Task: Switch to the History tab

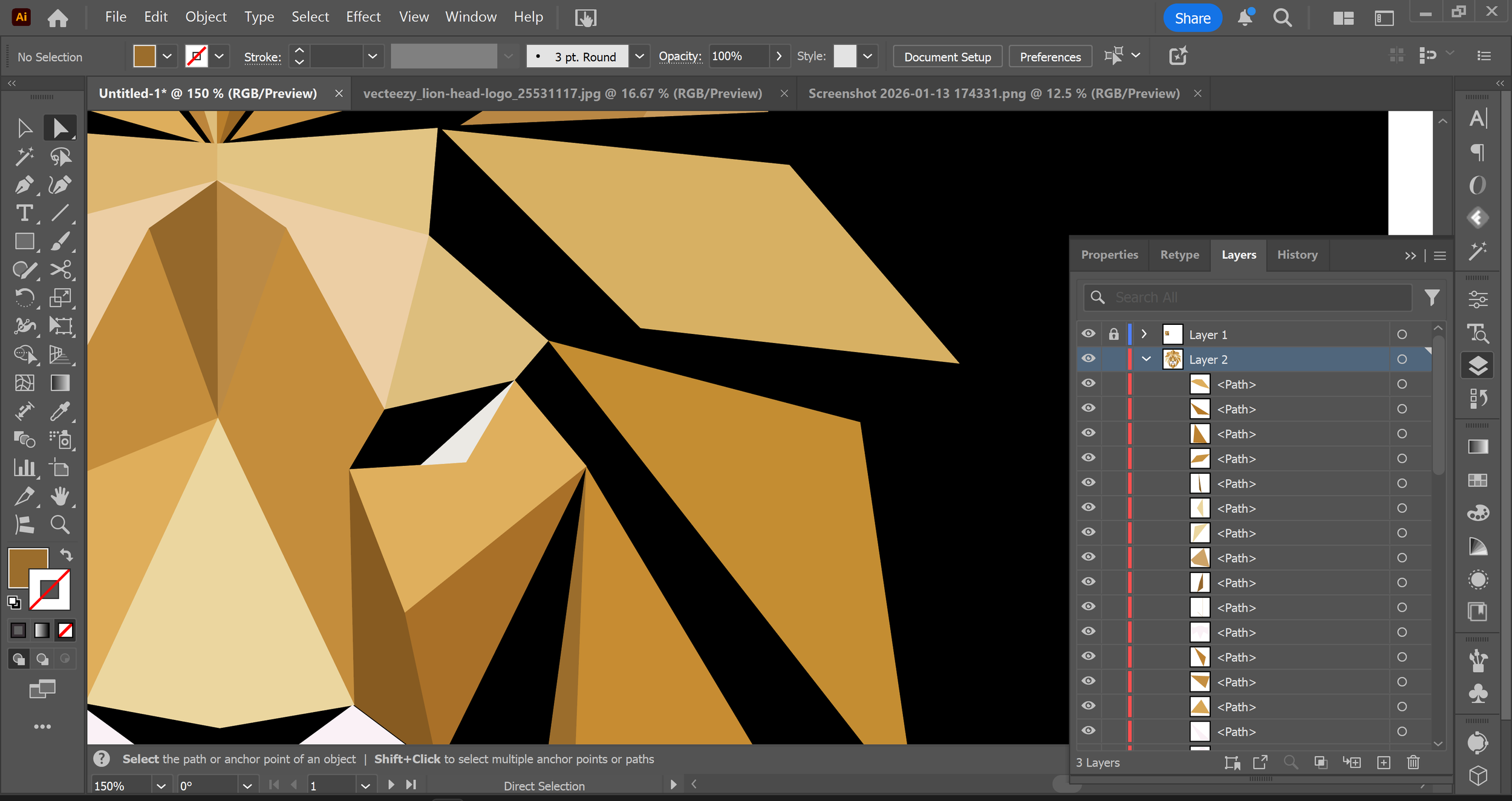Action: pos(1297,255)
